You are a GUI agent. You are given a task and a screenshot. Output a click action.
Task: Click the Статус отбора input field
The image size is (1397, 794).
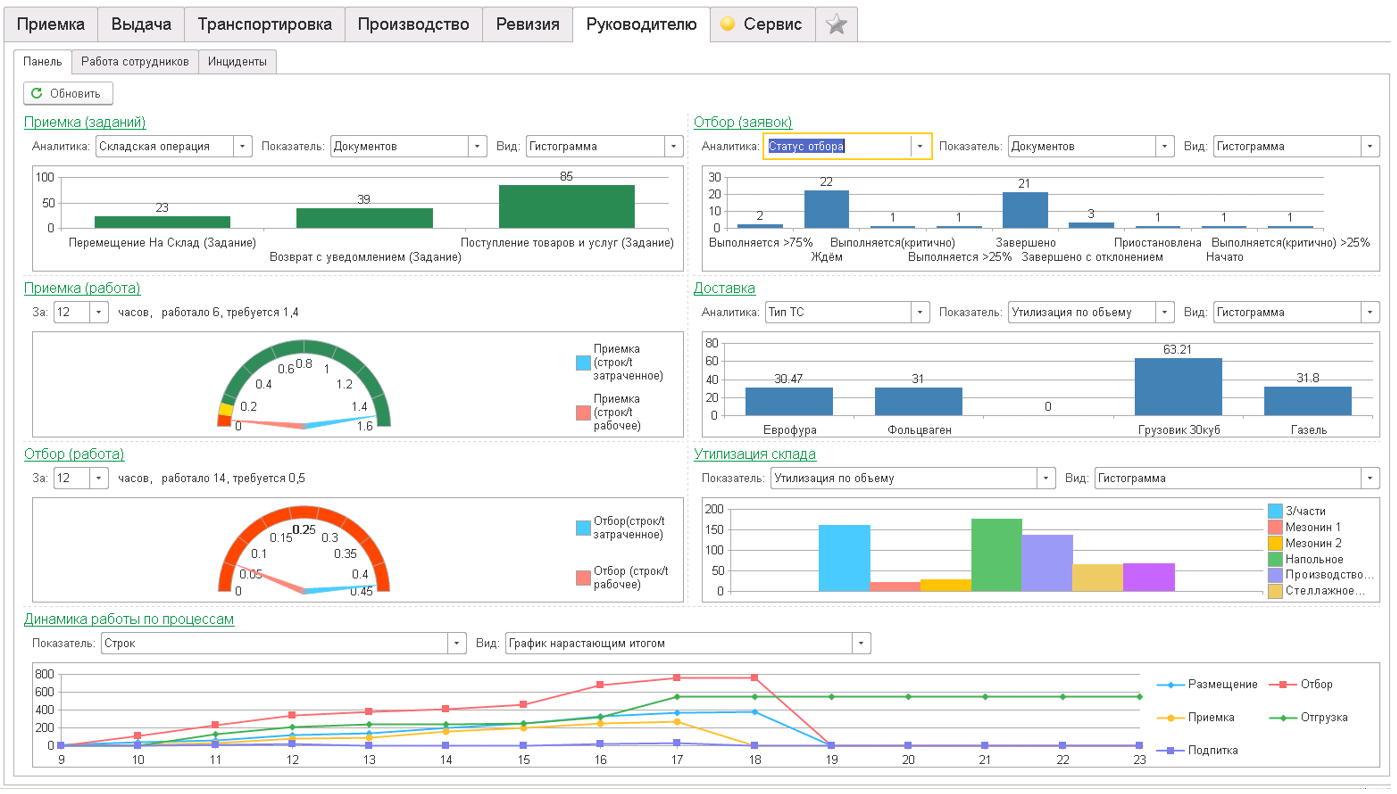coord(838,146)
